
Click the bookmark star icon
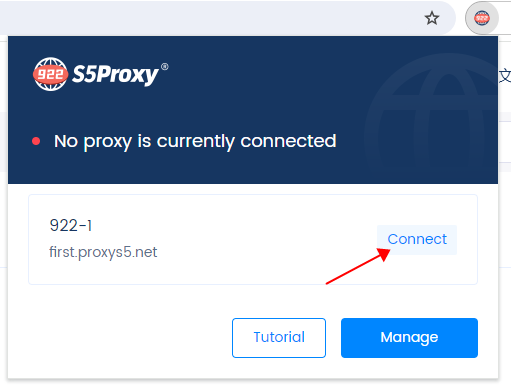click(x=432, y=18)
